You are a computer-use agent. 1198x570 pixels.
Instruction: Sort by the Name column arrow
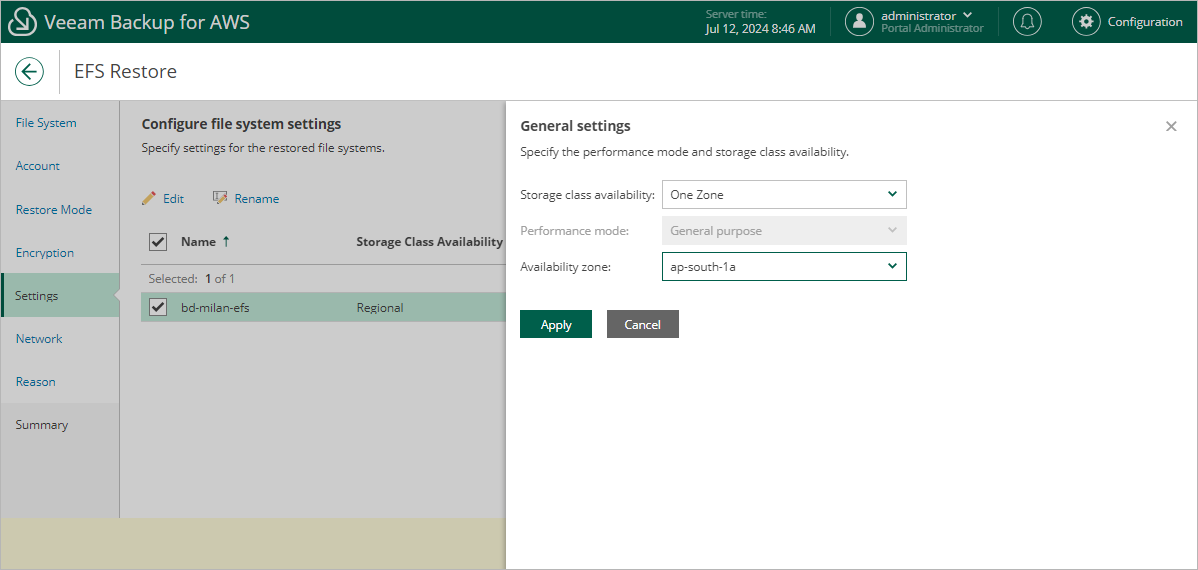tap(225, 241)
